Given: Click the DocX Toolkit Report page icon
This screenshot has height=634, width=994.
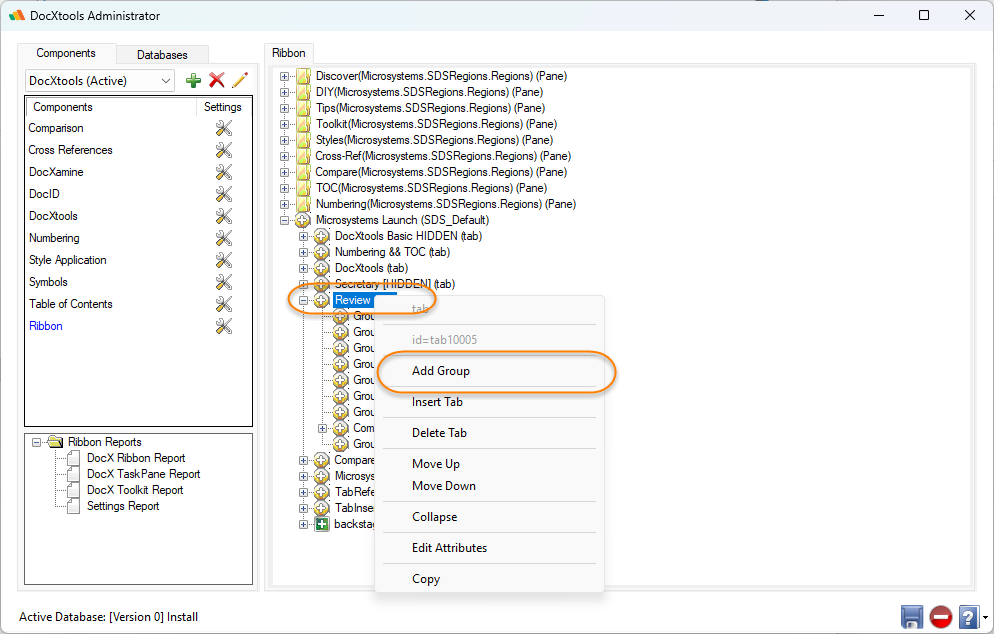Looking at the screenshot, I should point(74,490).
